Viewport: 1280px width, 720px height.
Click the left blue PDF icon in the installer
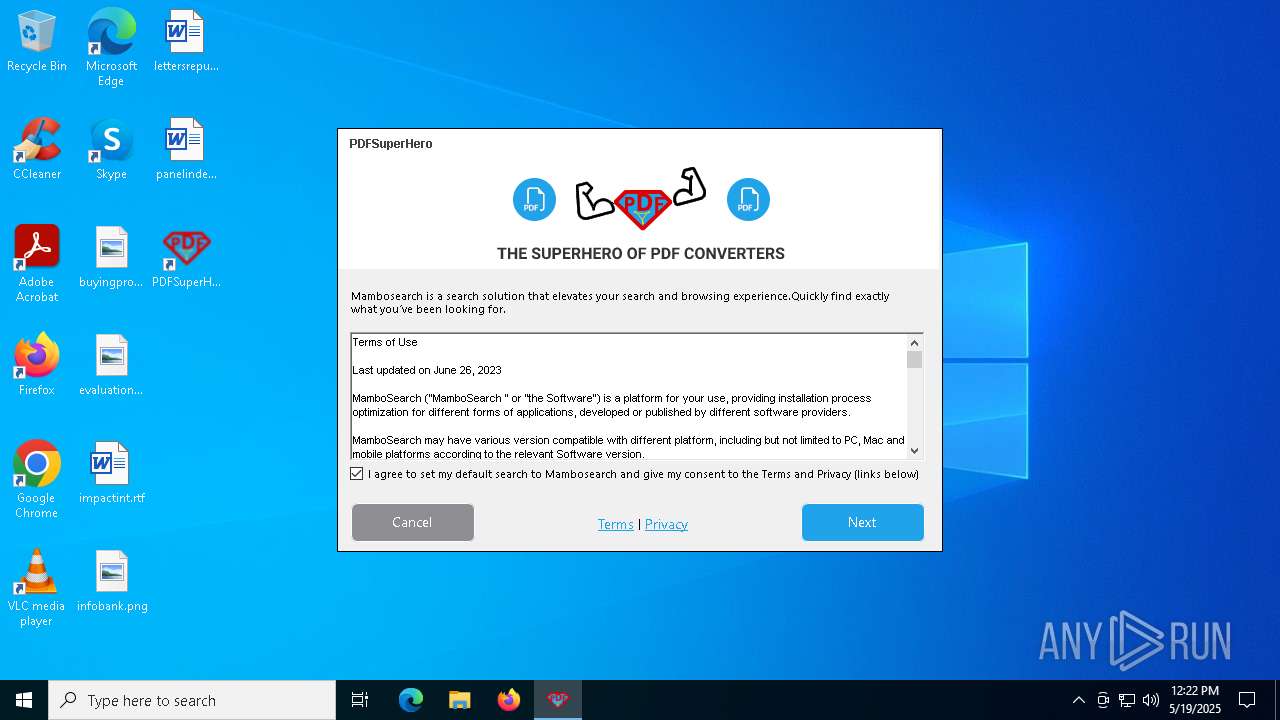pos(534,200)
